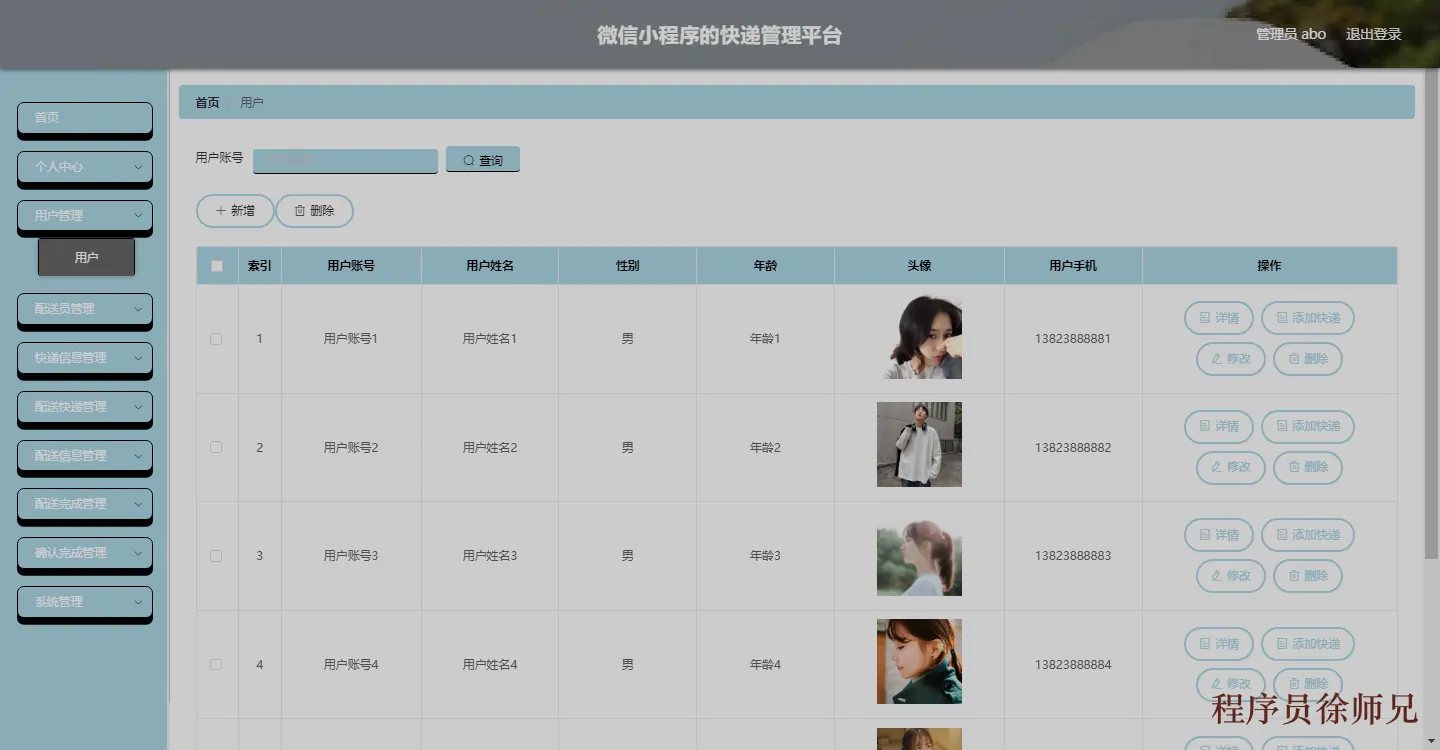Expand the 配送快递管理 sidebar menu
1440x750 pixels.
pos(85,407)
